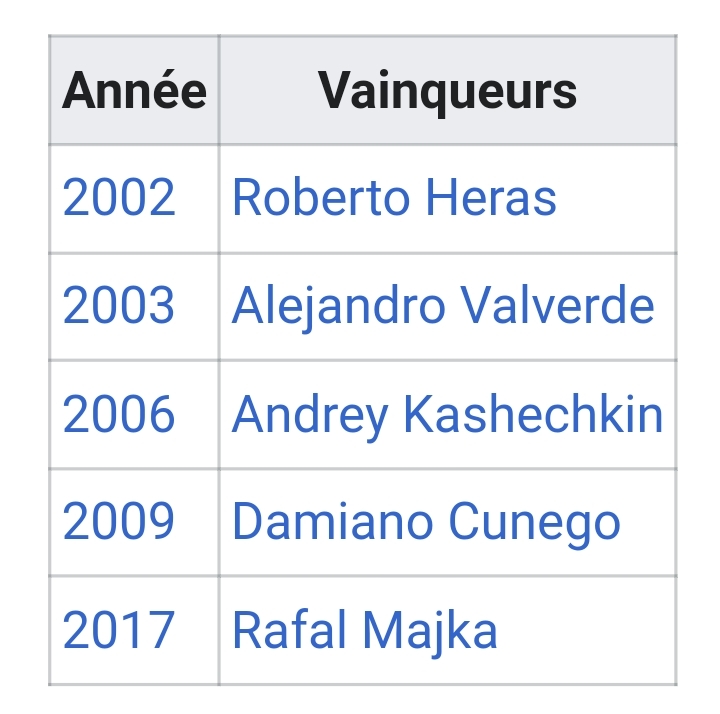Open the year Damiano Cunego won
720x714 pixels.
119,522
